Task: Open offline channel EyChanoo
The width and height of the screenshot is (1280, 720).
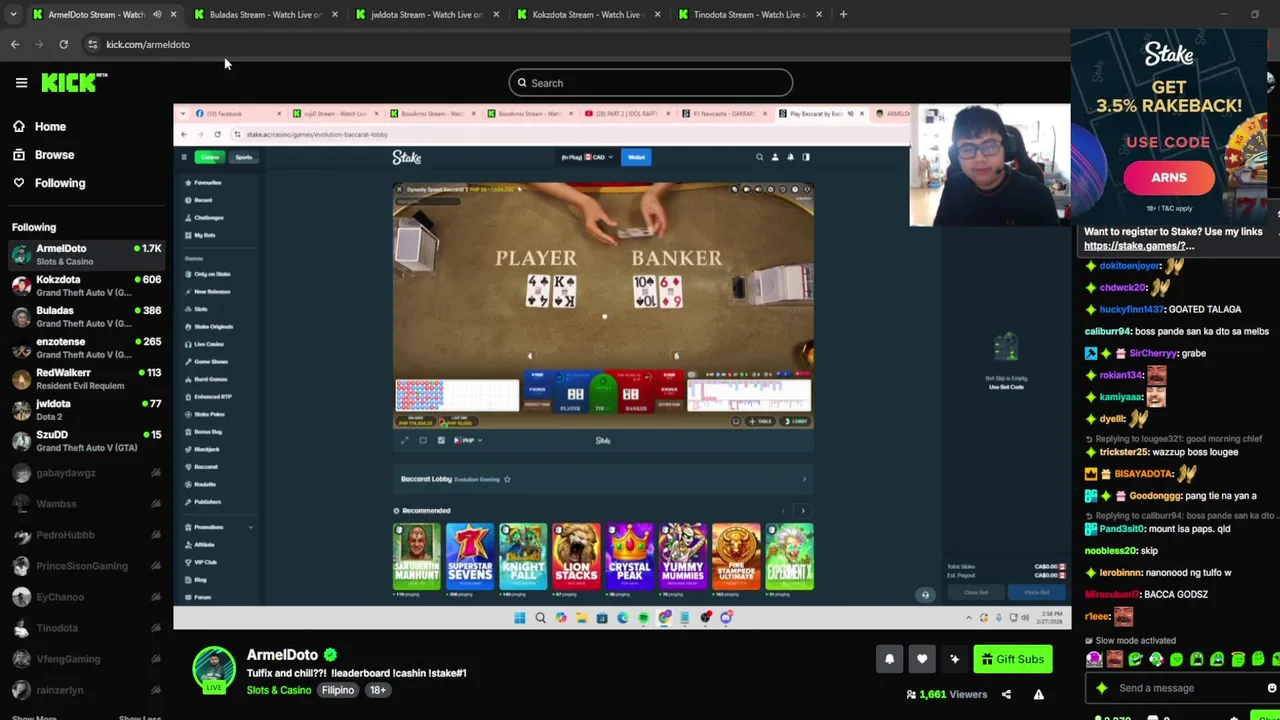Action: 86,597
